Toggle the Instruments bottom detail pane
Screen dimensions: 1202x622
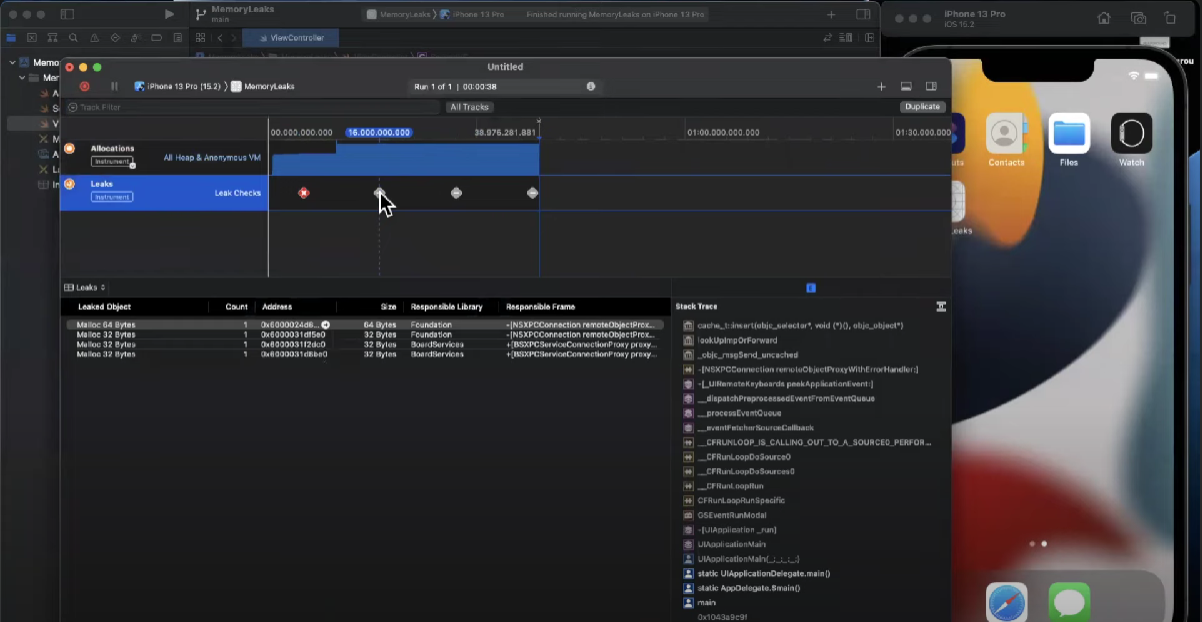click(906, 87)
